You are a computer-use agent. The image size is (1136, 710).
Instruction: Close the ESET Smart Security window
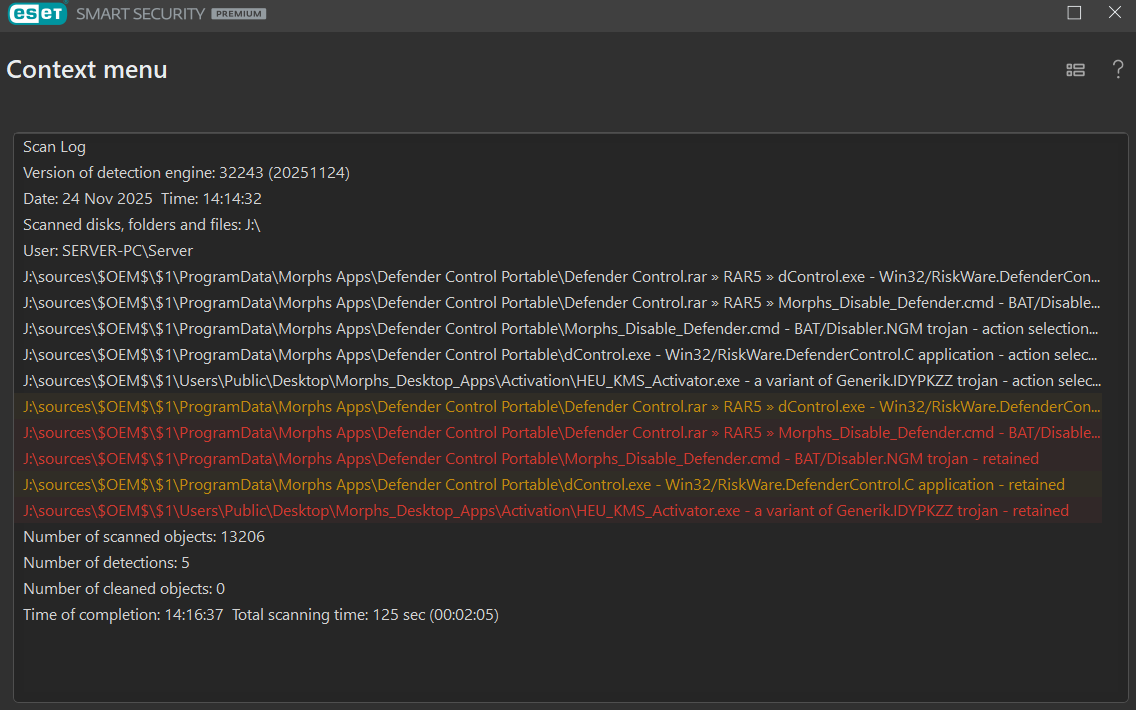pyautogui.click(x=1115, y=13)
